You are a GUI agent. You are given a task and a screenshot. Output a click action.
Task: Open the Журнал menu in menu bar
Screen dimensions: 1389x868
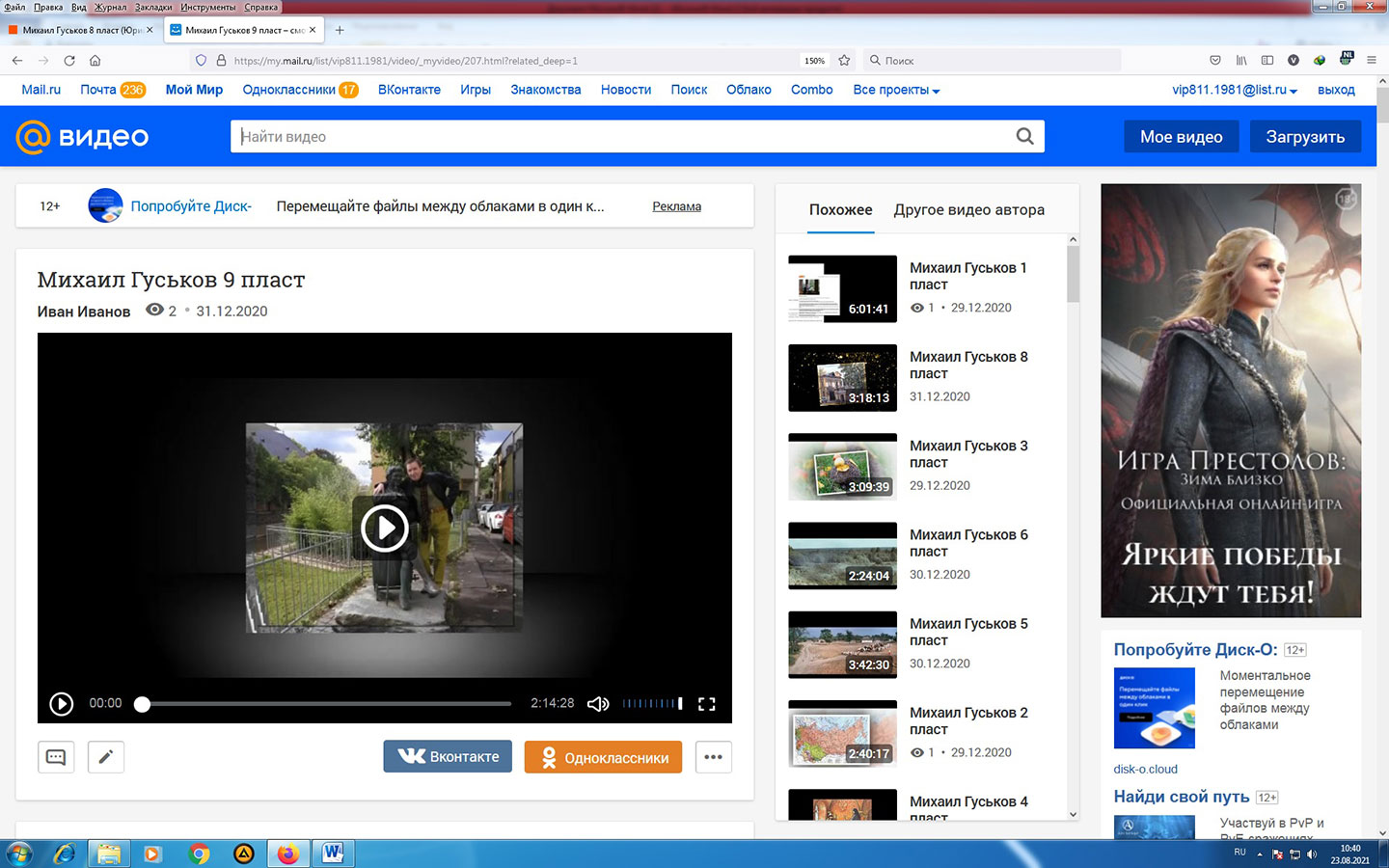(x=110, y=7)
